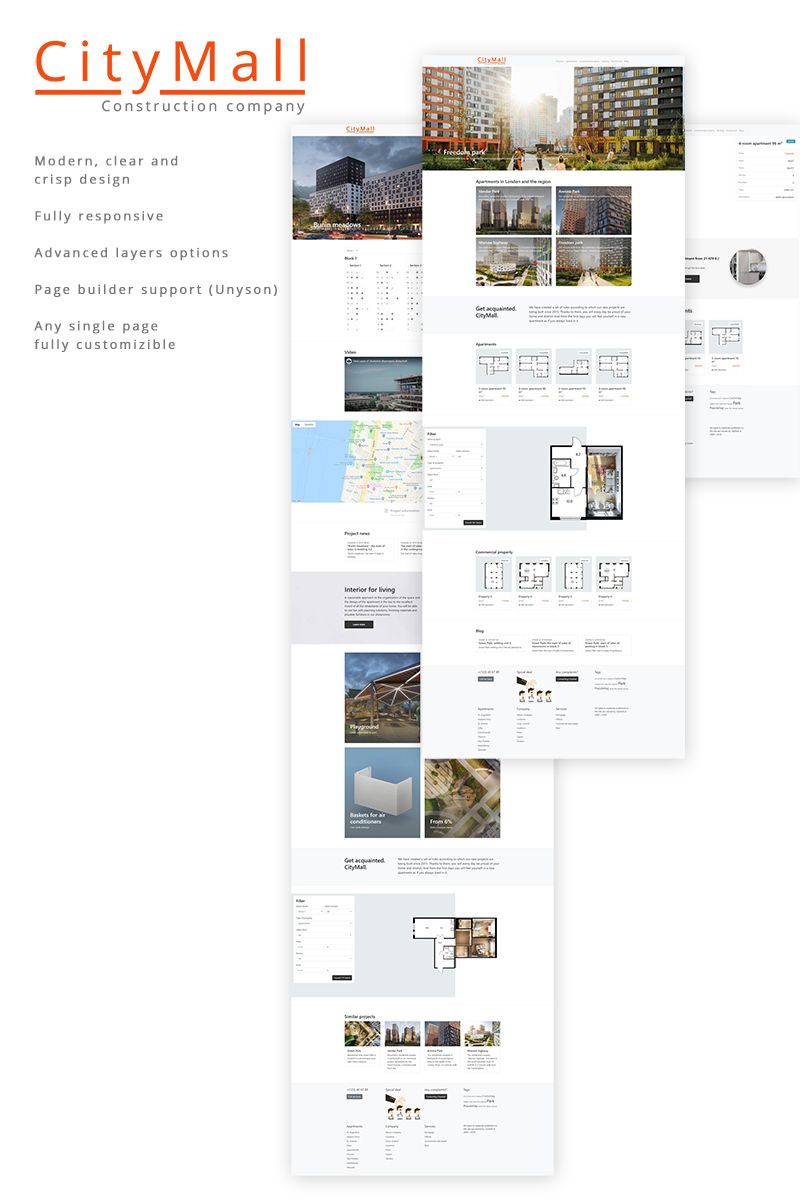Open the Baskets for air conditioners card
The width and height of the screenshot is (800, 1200).
point(382,792)
